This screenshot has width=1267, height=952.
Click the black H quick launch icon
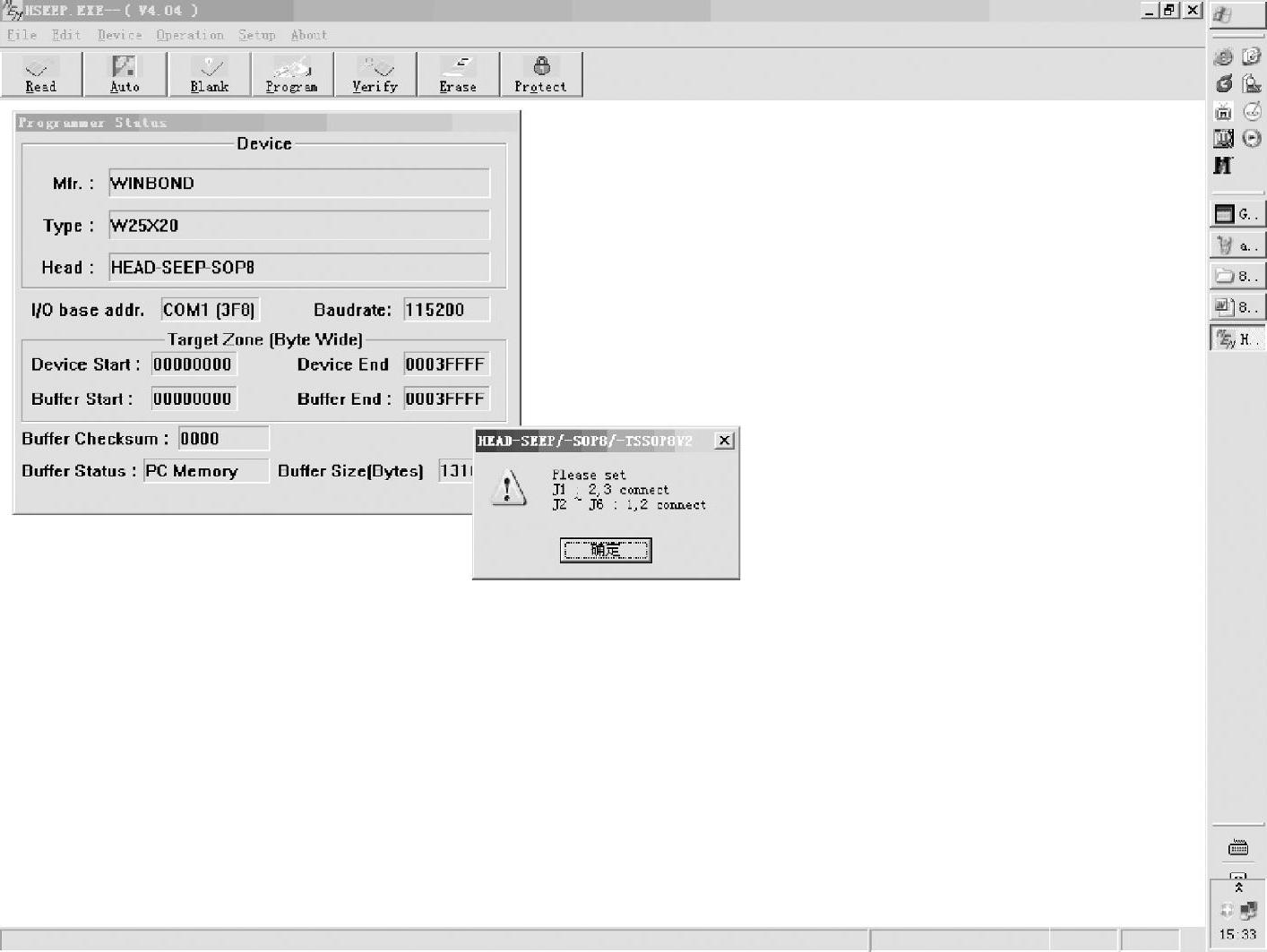point(1223,165)
